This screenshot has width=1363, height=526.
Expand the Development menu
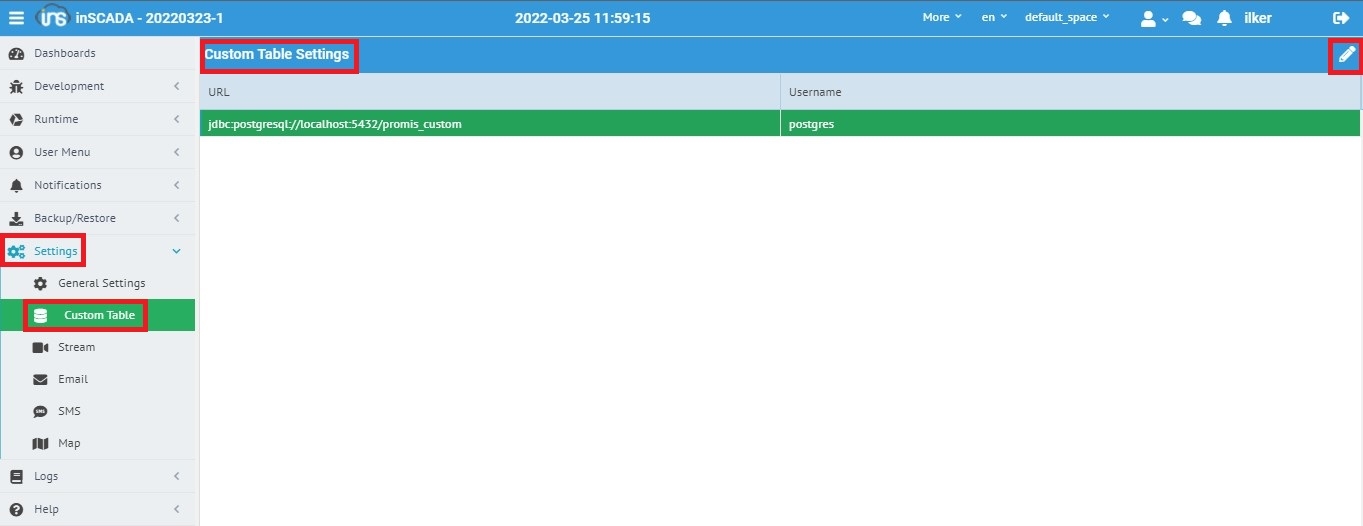click(69, 86)
